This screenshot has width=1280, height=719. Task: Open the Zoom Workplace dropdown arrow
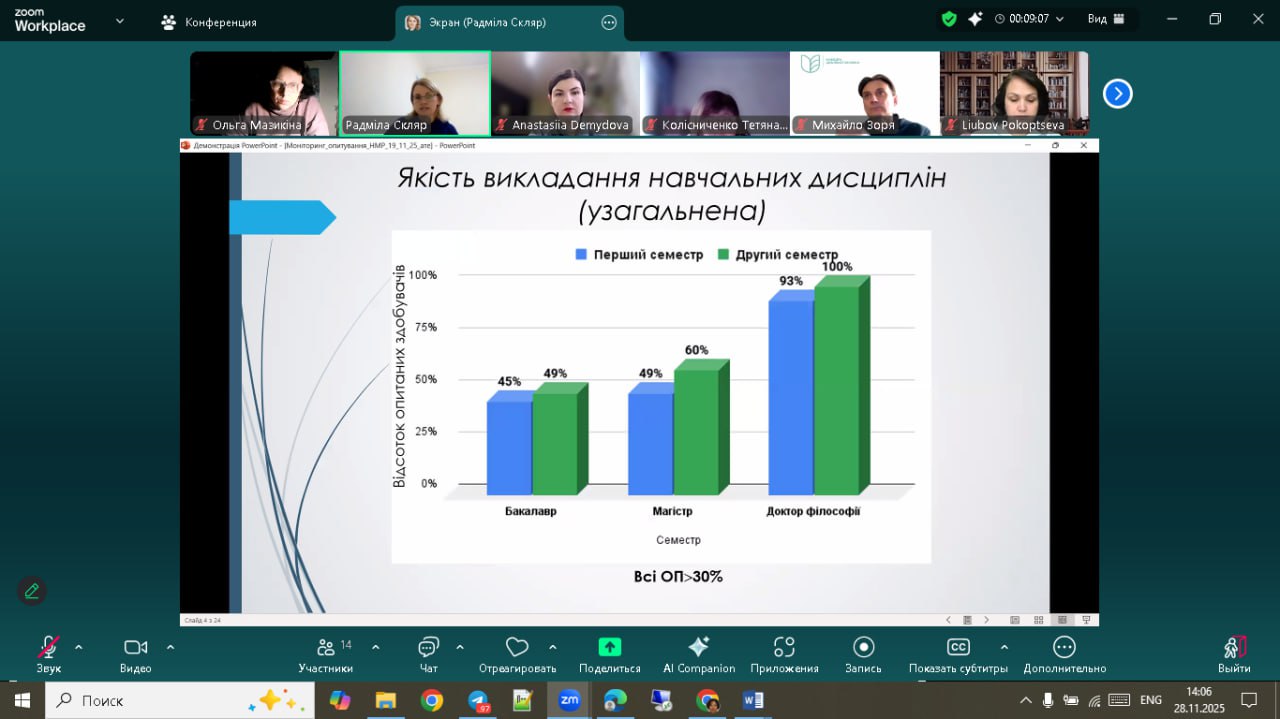pyautogui.click(x=120, y=21)
